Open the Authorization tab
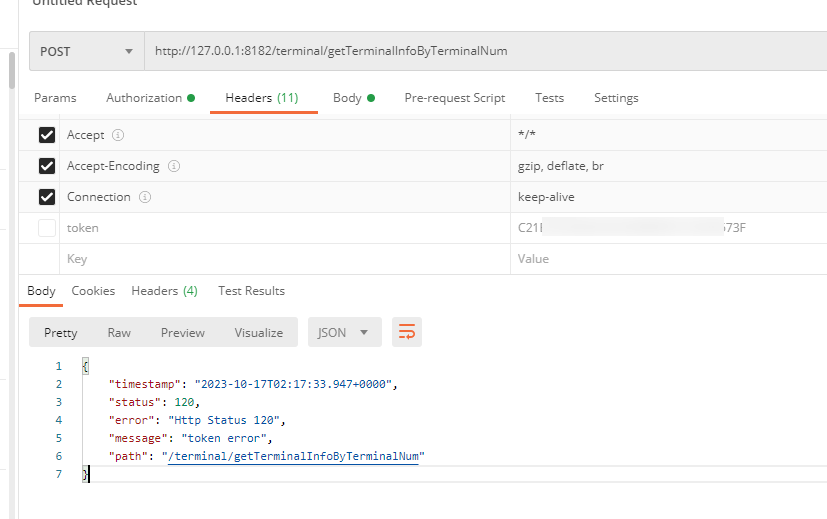The height and width of the screenshot is (519, 827). (149, 98)
